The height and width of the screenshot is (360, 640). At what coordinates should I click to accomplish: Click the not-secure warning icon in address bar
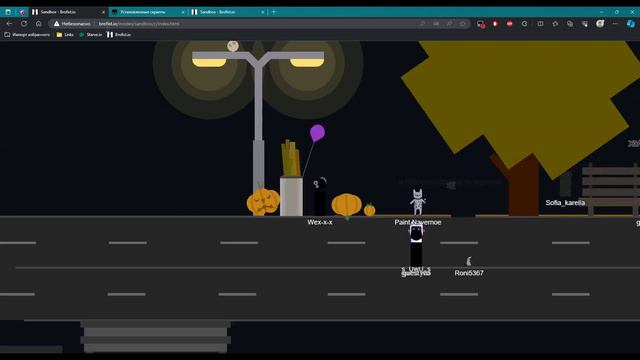coord(57,24)
